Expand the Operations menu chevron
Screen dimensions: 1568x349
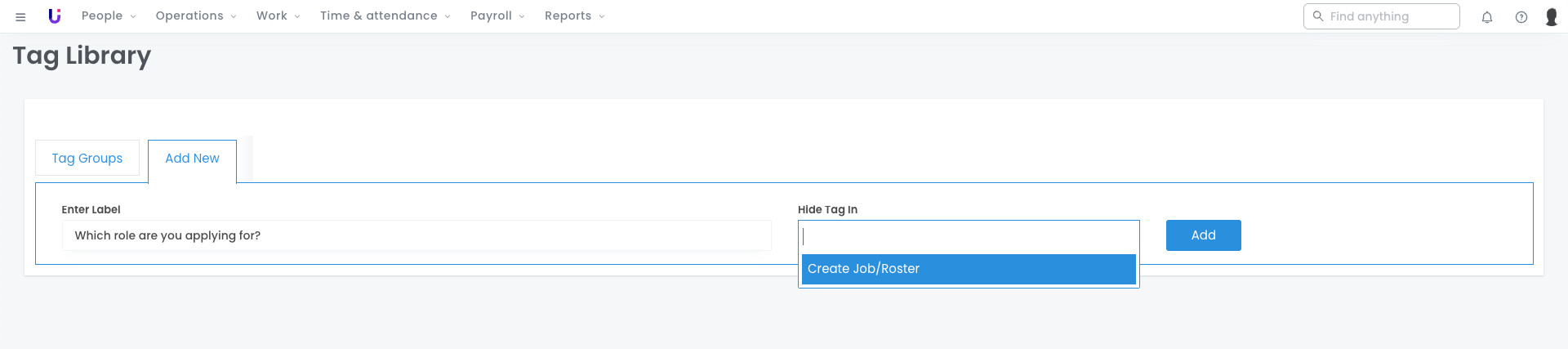pos(234,16)
